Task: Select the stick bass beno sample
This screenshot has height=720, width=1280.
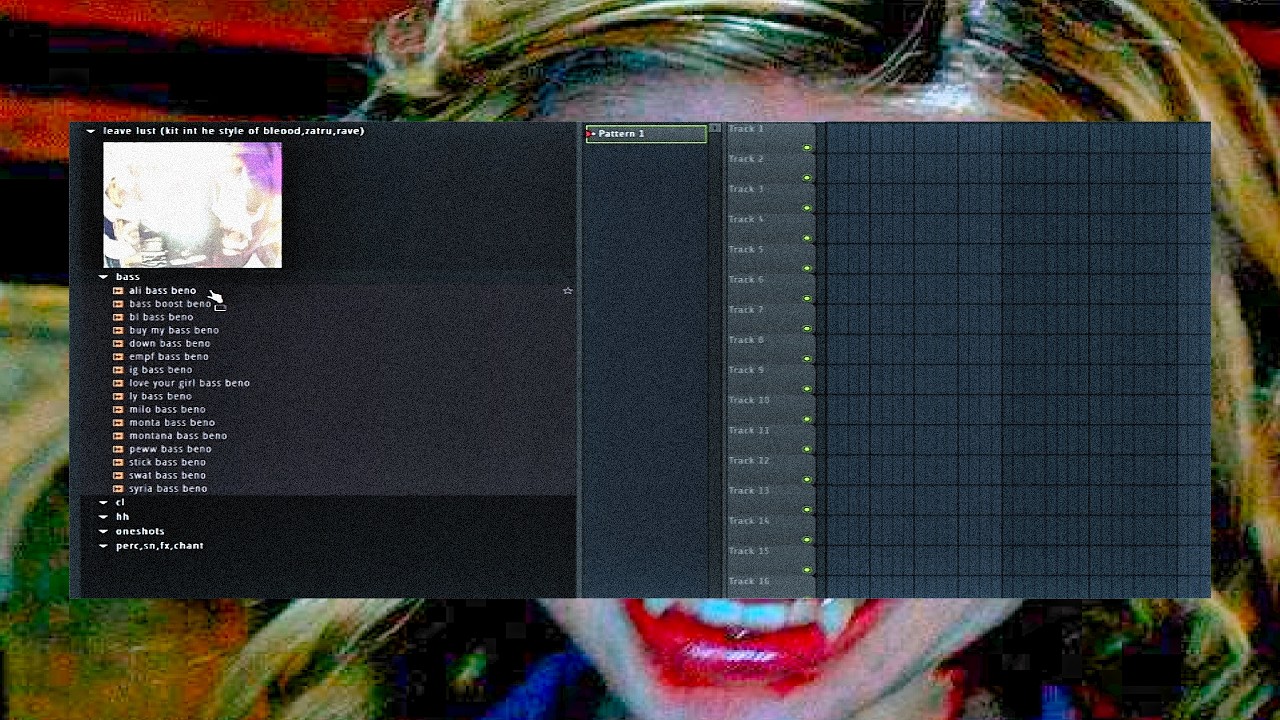Action: (167, 462)
